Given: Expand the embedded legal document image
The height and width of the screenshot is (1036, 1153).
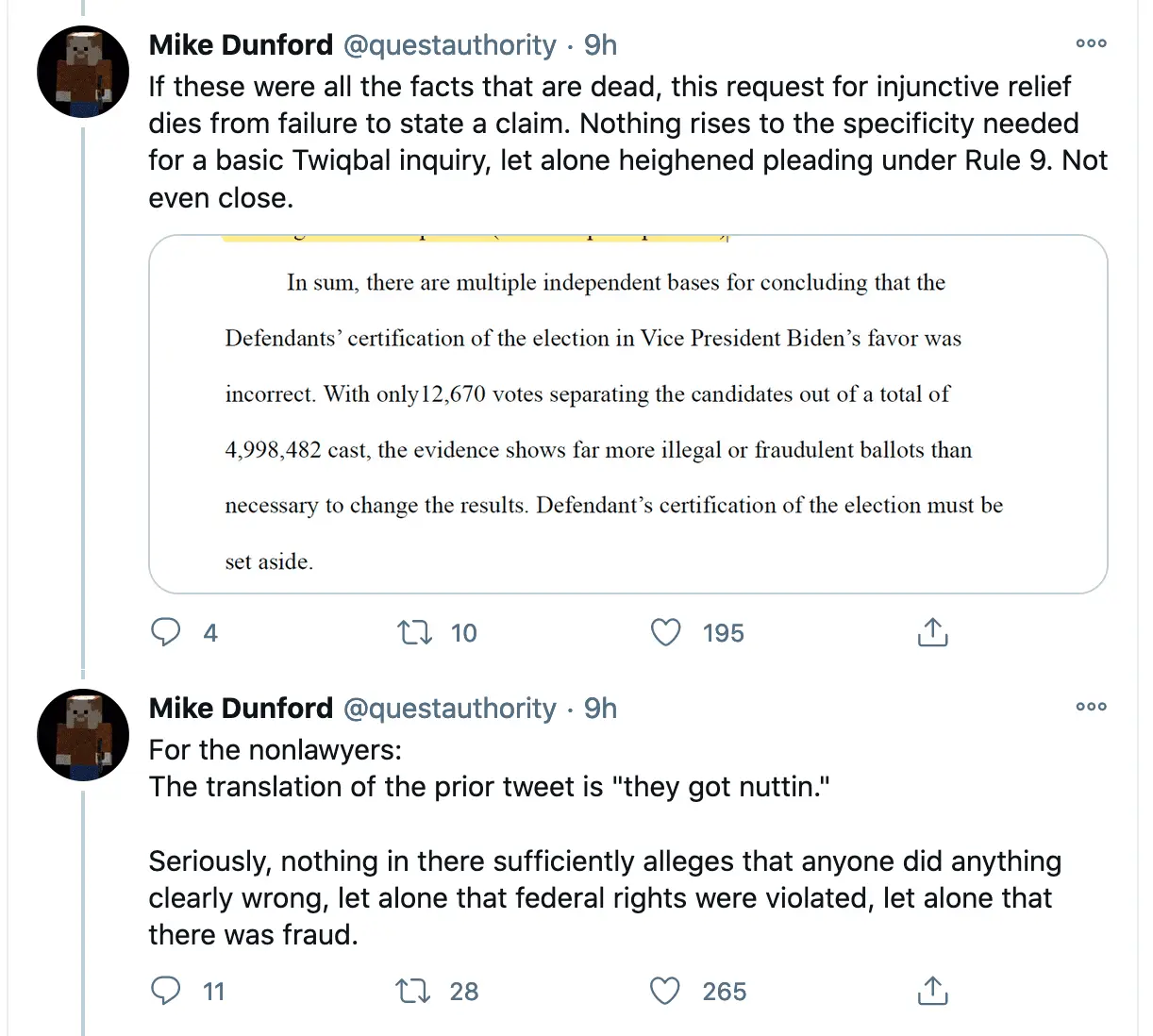Looking at the screenshot, I should pos(627,414).
